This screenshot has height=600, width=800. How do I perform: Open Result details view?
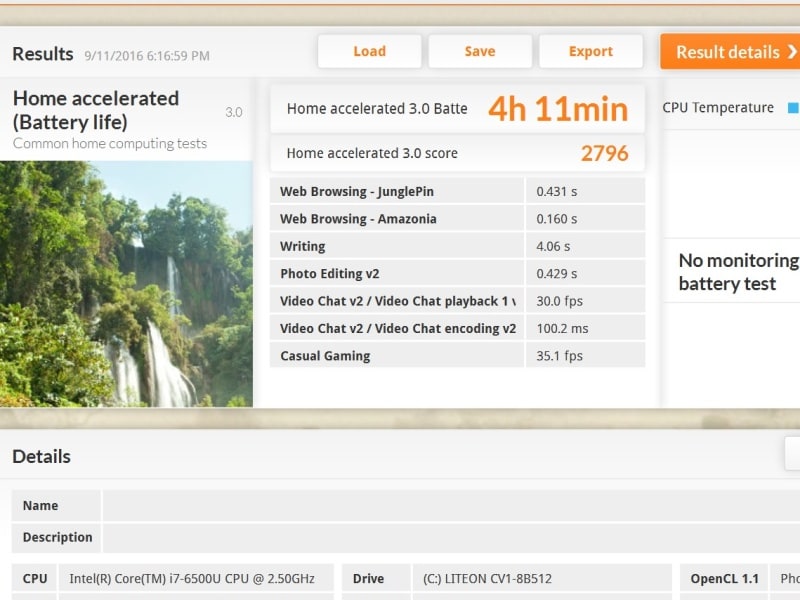[730, 52]
